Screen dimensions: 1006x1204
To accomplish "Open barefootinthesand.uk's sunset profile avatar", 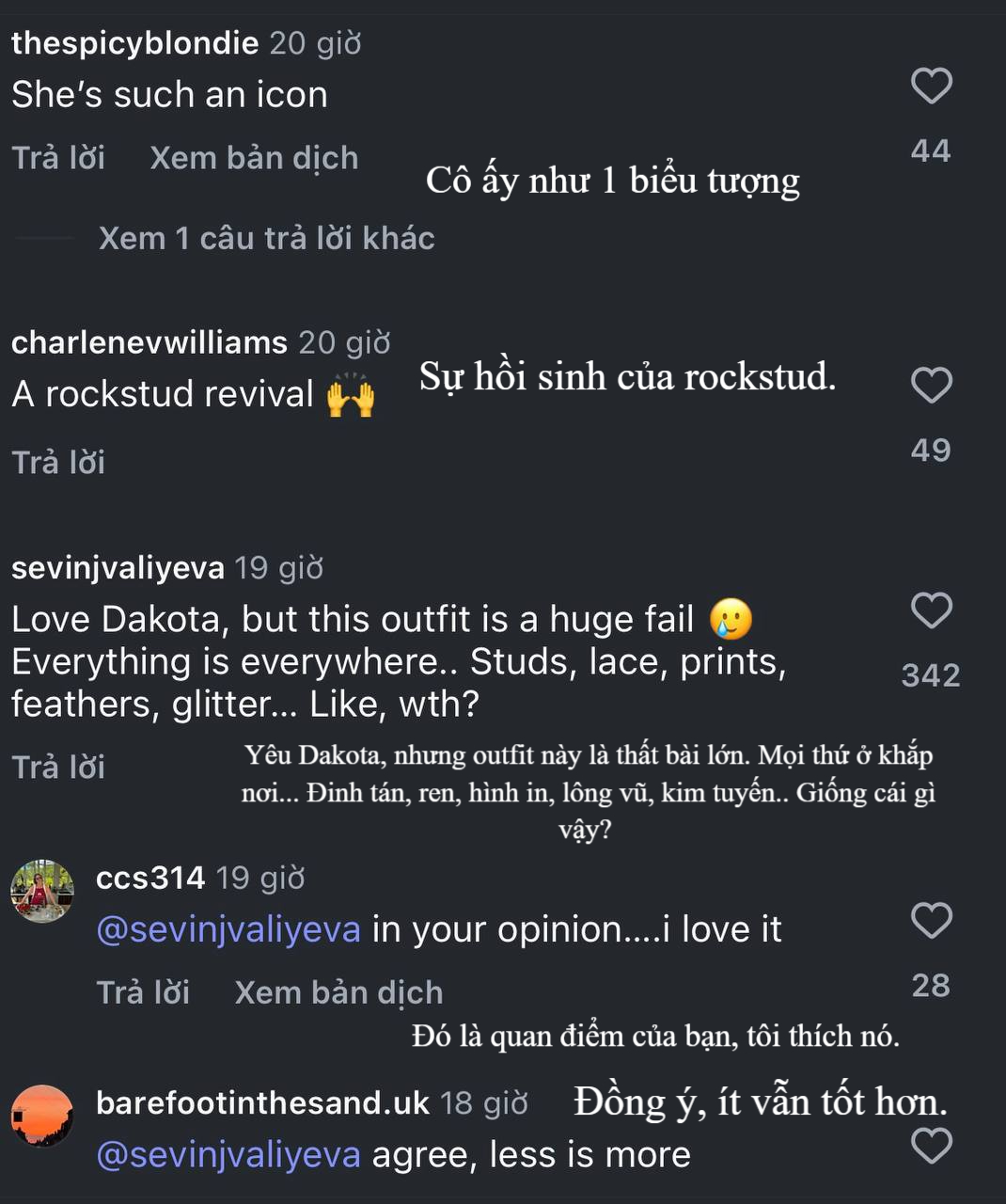I will tap(42, 1115).
